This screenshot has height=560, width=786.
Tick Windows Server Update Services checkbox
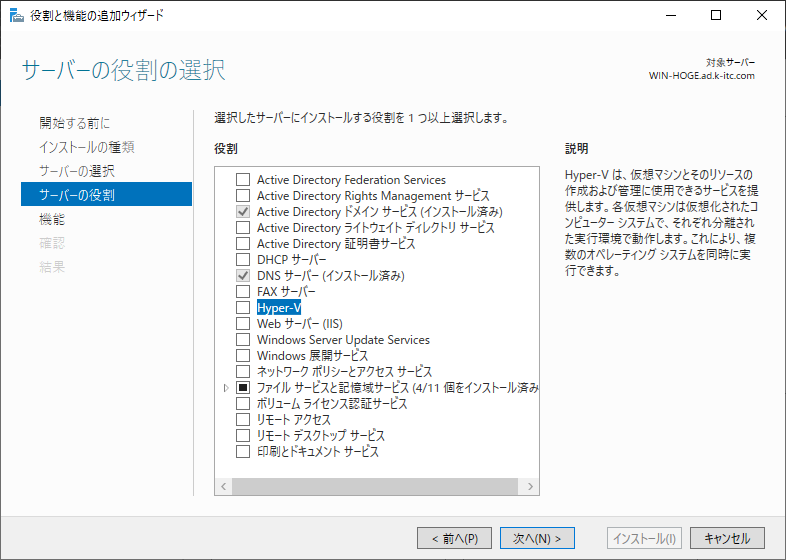tap(243, 339)
